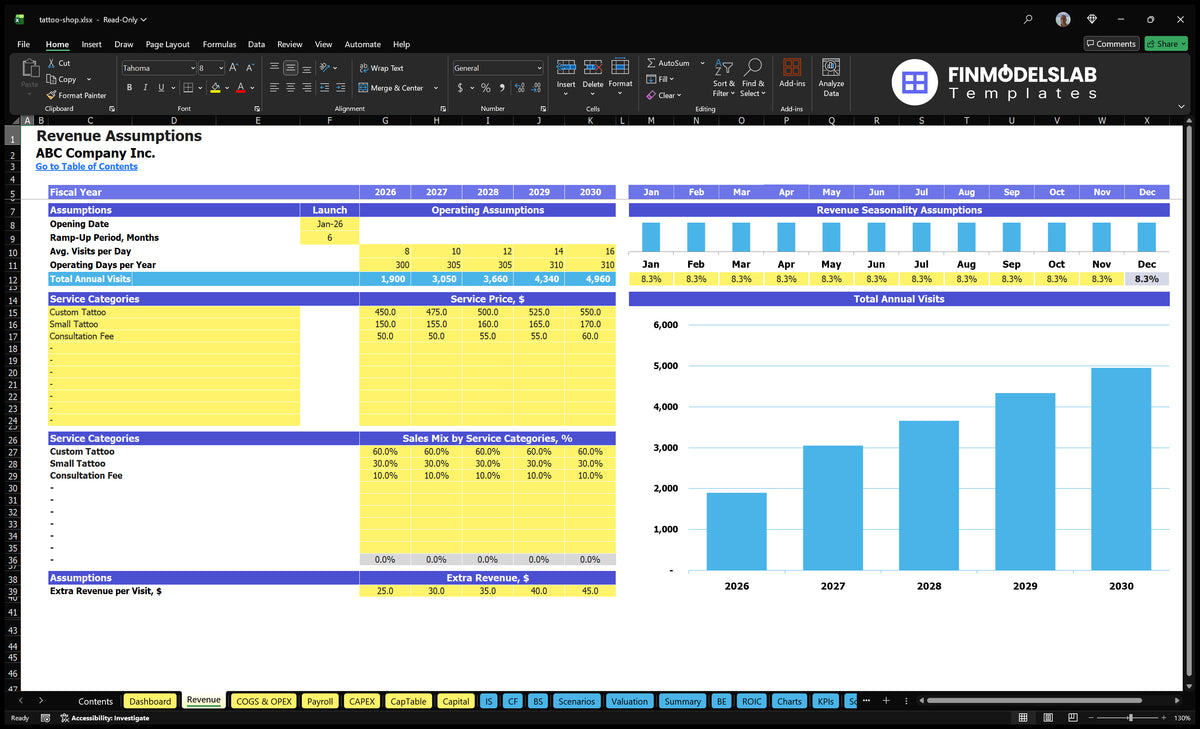Viewport: 1200px width, 729px height.
Task: Click the Decrease Indent icon
Action: 325,88
